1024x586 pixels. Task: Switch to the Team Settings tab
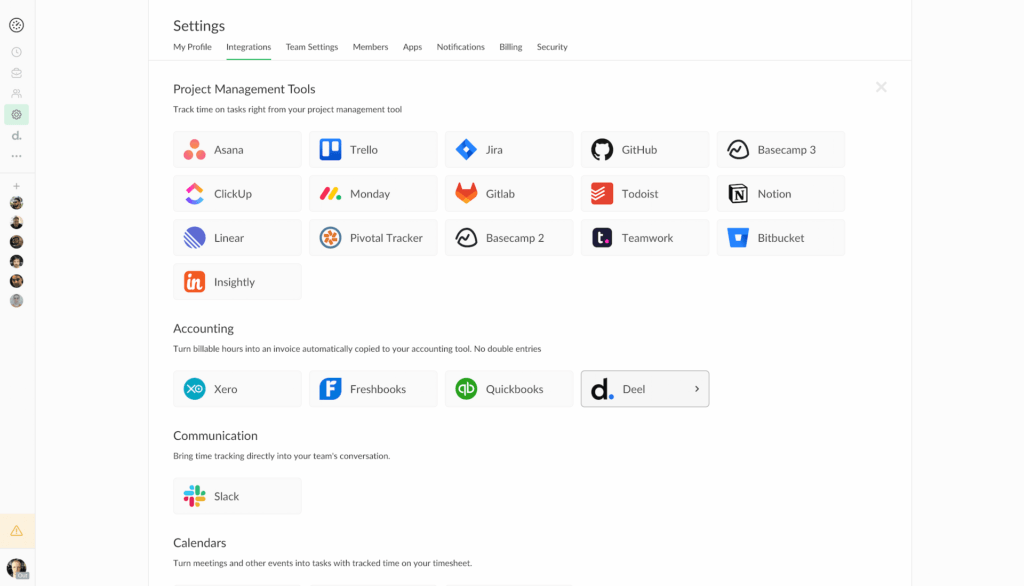pyautogui.click(x=312, y=47)
